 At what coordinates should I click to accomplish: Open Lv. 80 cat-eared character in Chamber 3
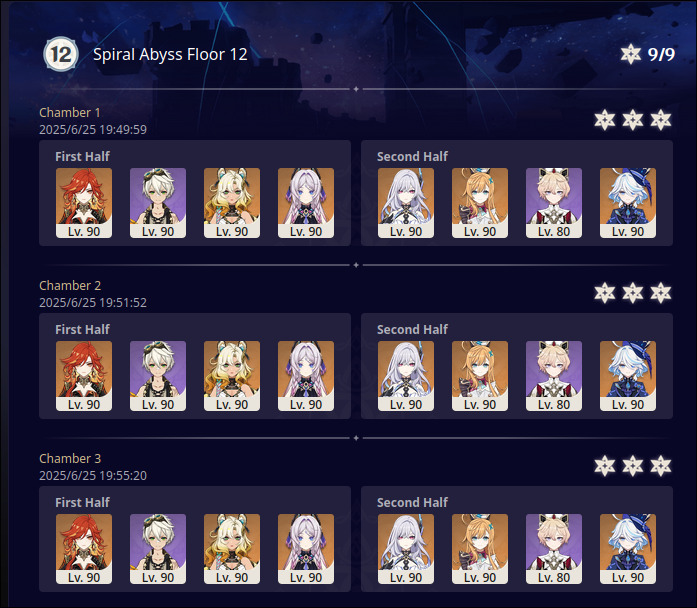554,548
